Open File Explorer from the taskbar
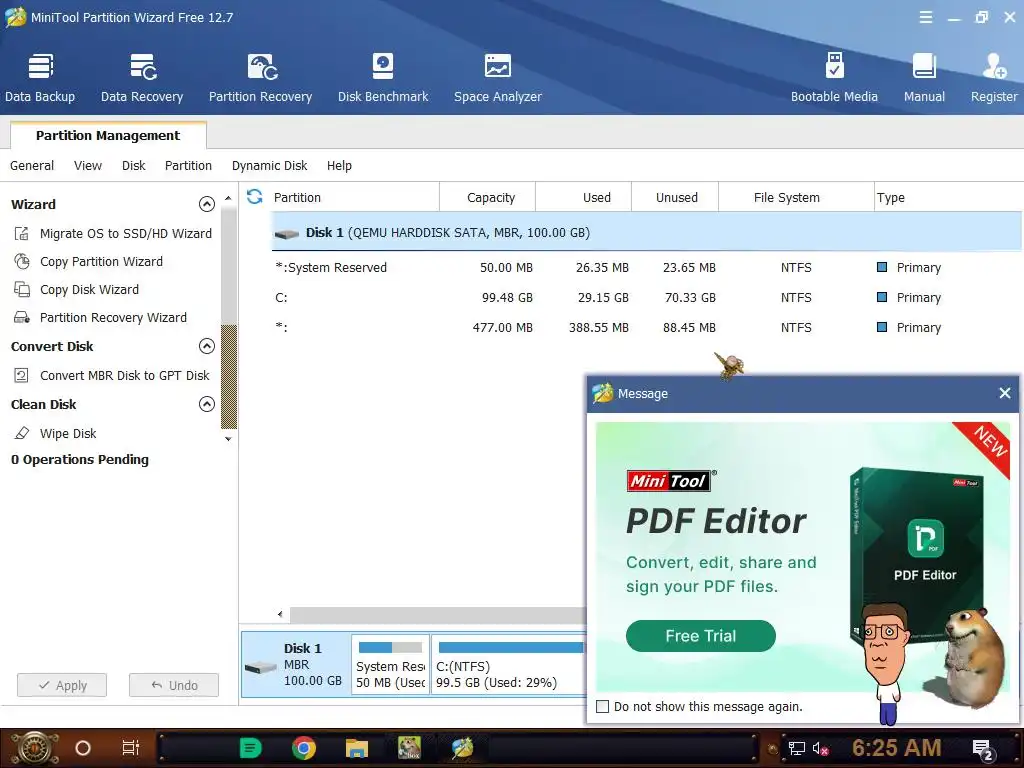Screen dimensions: 1024x768 tap(357, 748)
